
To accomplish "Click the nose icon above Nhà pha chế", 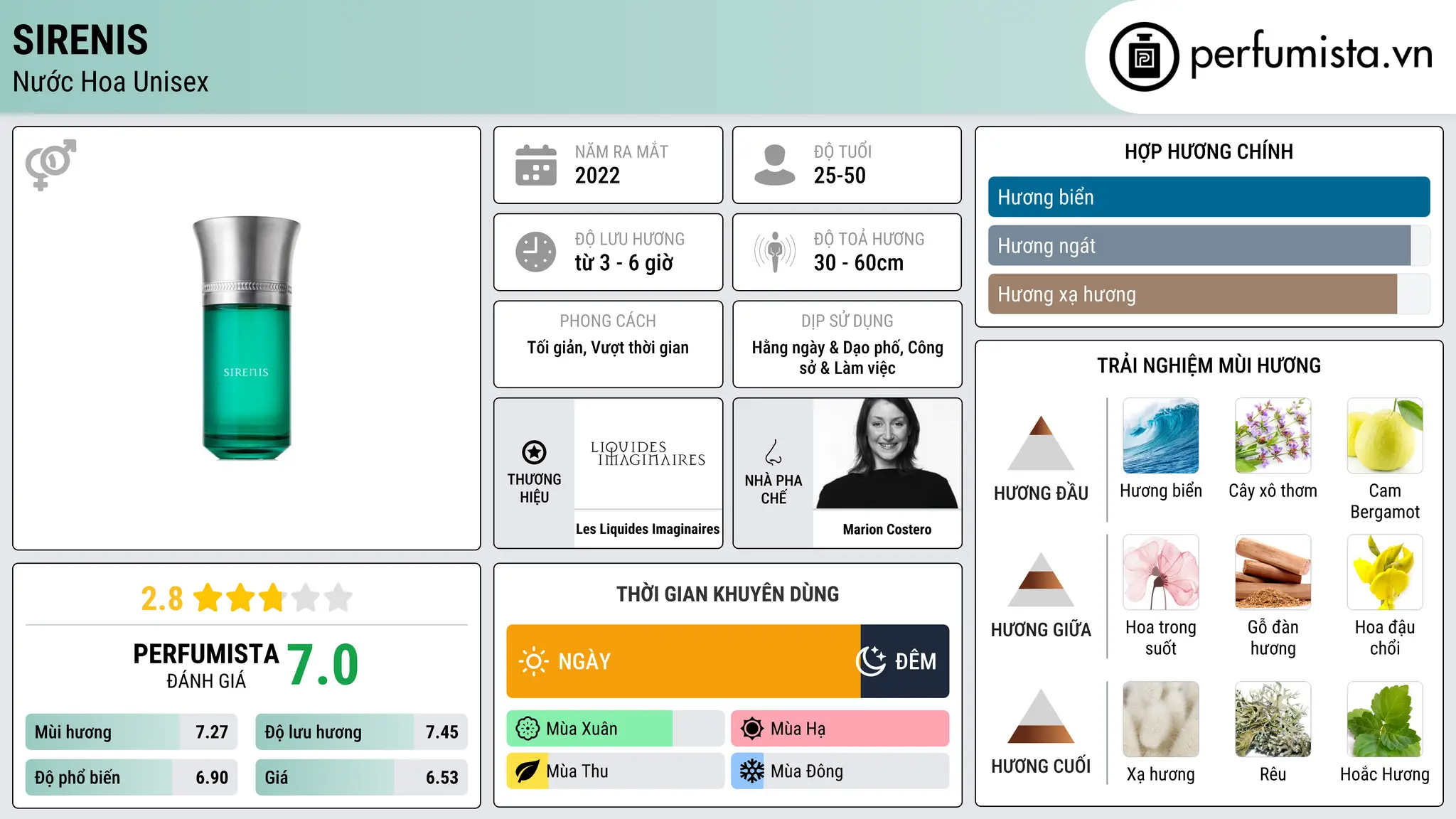I will [773, 452].
